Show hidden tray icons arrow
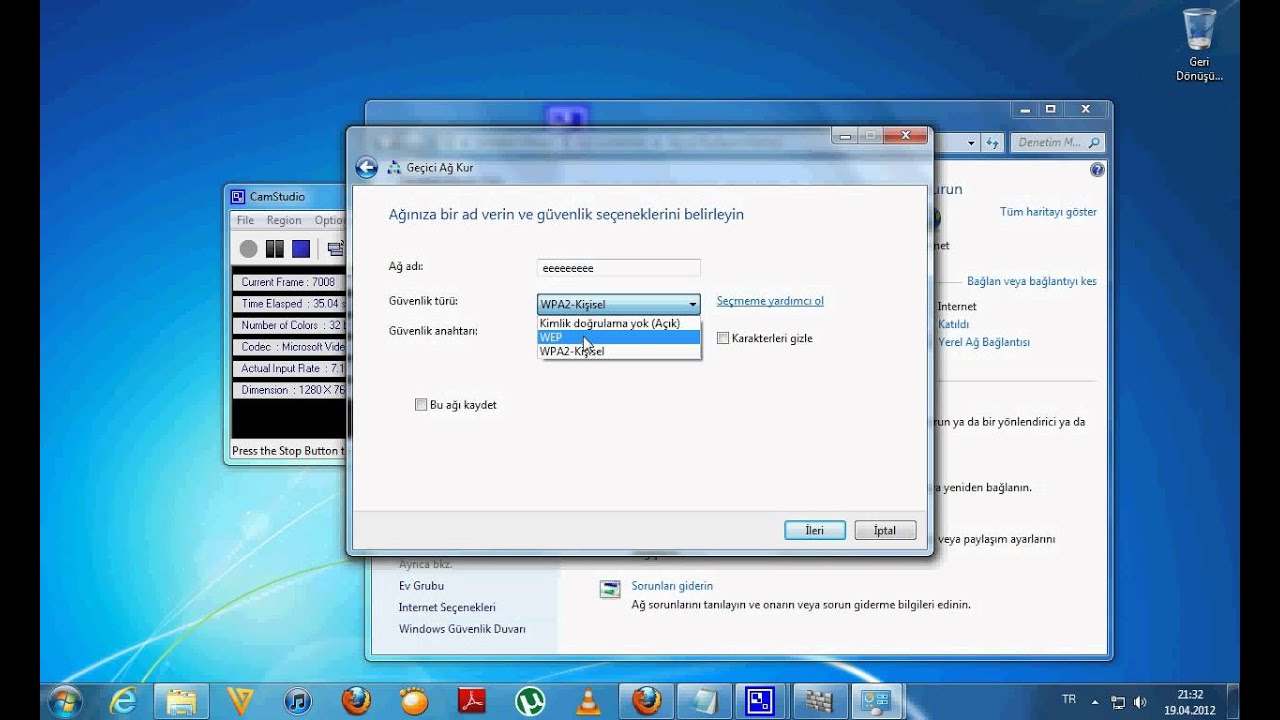Viewport: 1280px width, 720px height. [1095, 702]
